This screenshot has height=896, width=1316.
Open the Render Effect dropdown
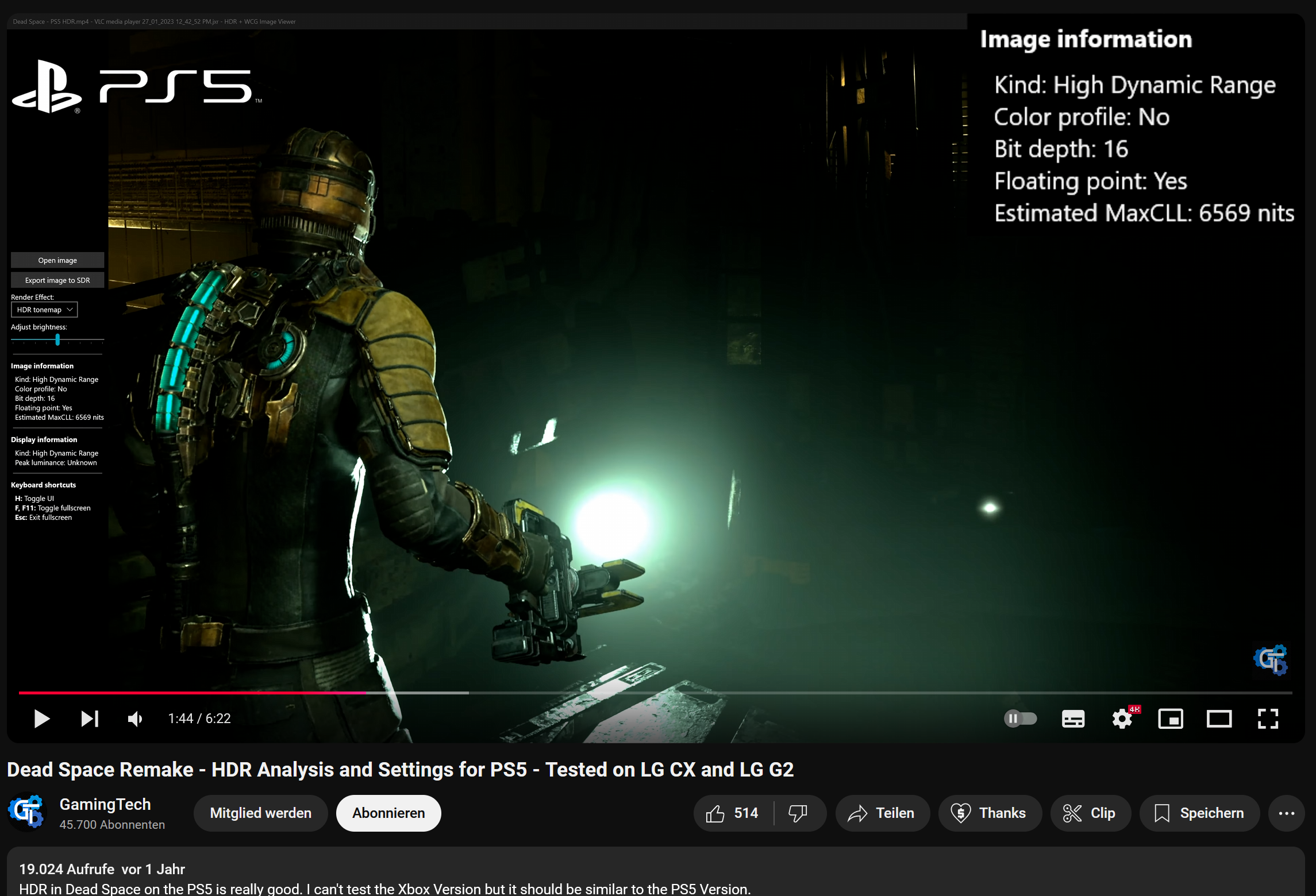pyautogui.click(x=44, y=309)
